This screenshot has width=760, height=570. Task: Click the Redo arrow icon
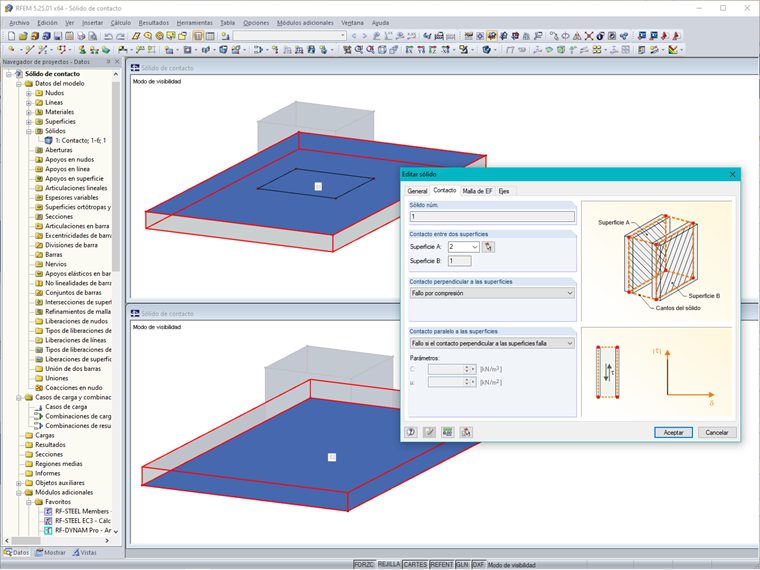(x=120, y=36)
